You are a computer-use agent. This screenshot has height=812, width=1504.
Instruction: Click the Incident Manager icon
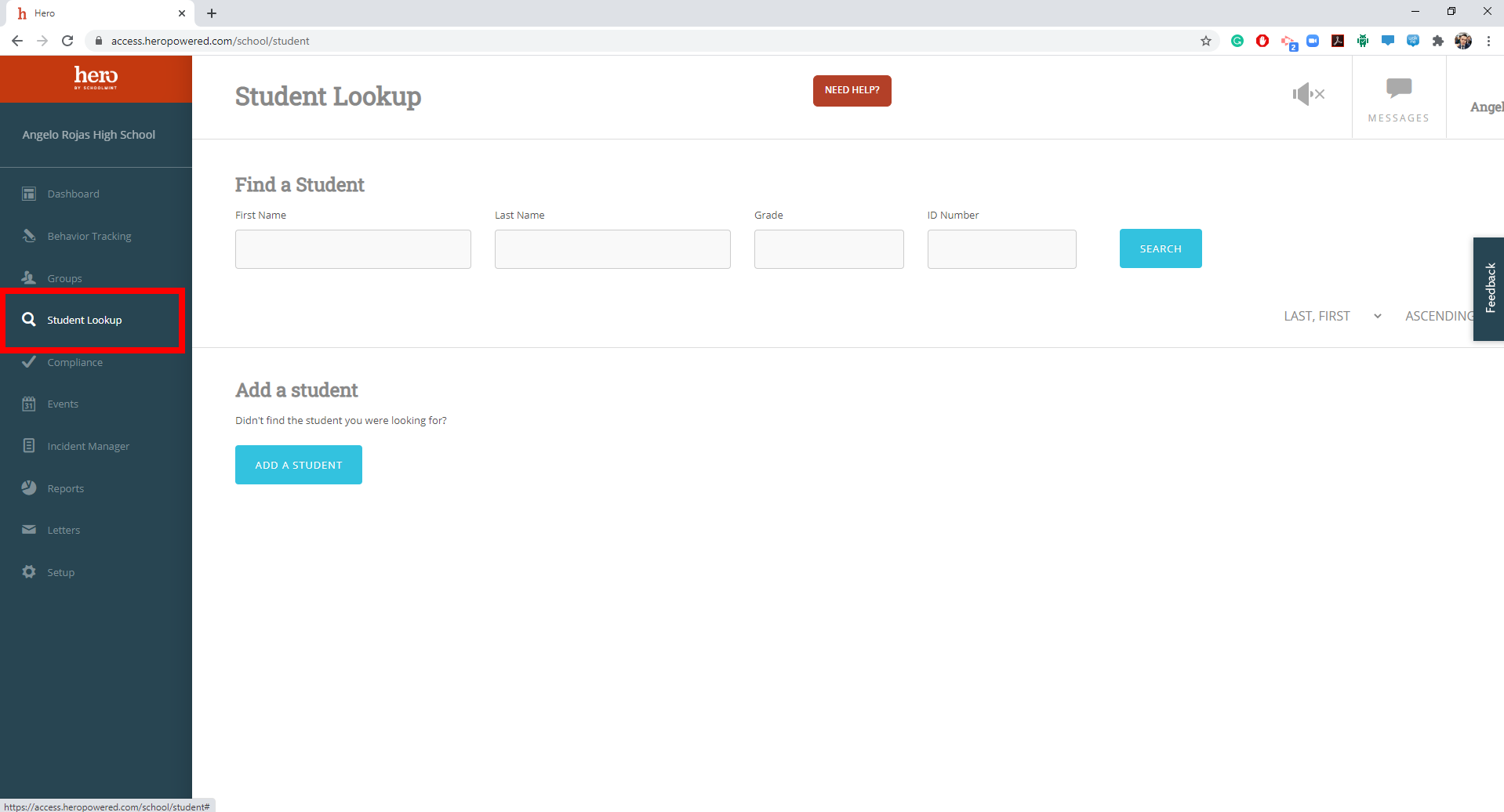click(x=29, y=446)
